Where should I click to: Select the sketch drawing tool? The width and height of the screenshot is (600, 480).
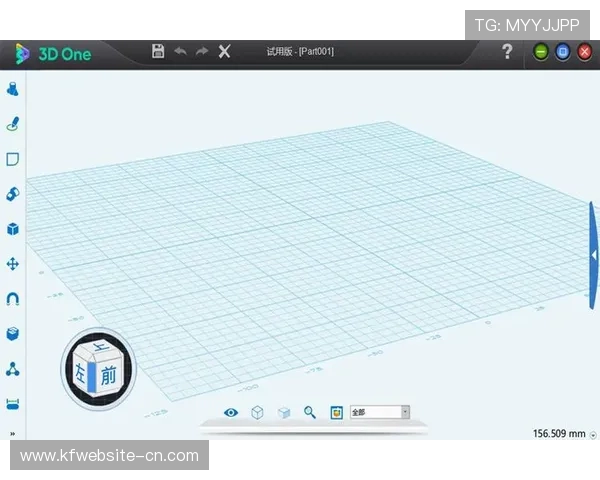(13, 124)
